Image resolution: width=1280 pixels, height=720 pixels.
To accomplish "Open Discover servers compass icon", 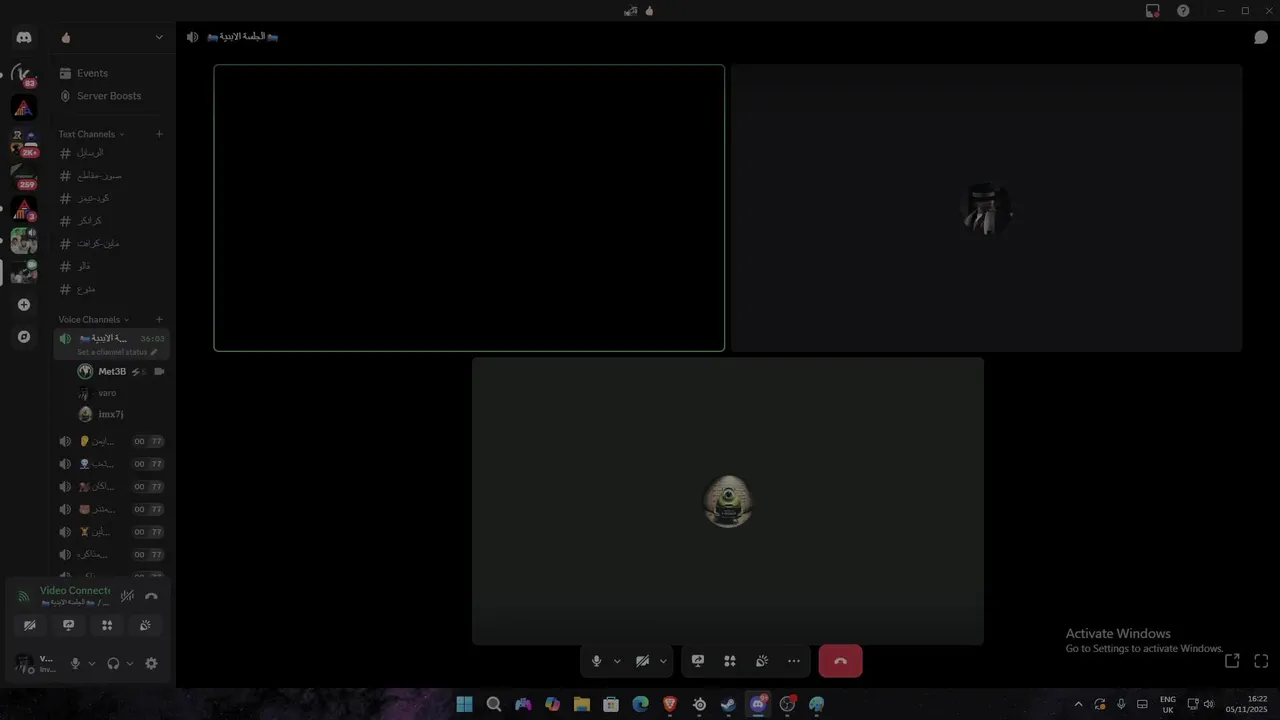I will coord(24,337).
